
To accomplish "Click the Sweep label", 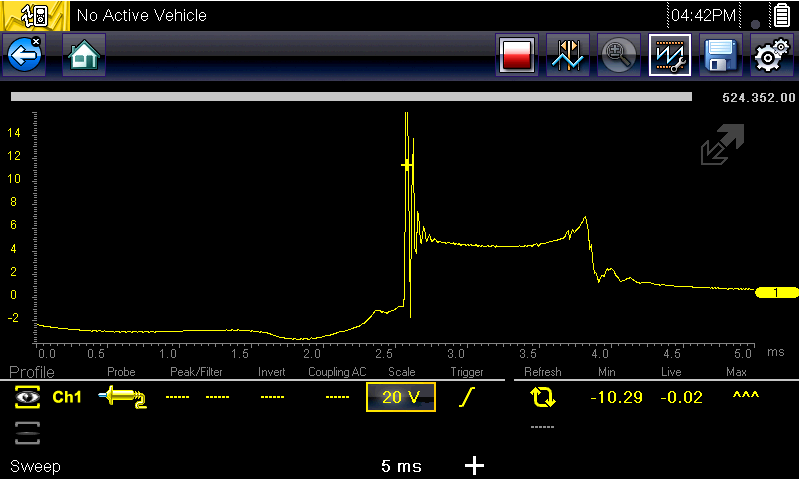I will (x=35, y=466).
